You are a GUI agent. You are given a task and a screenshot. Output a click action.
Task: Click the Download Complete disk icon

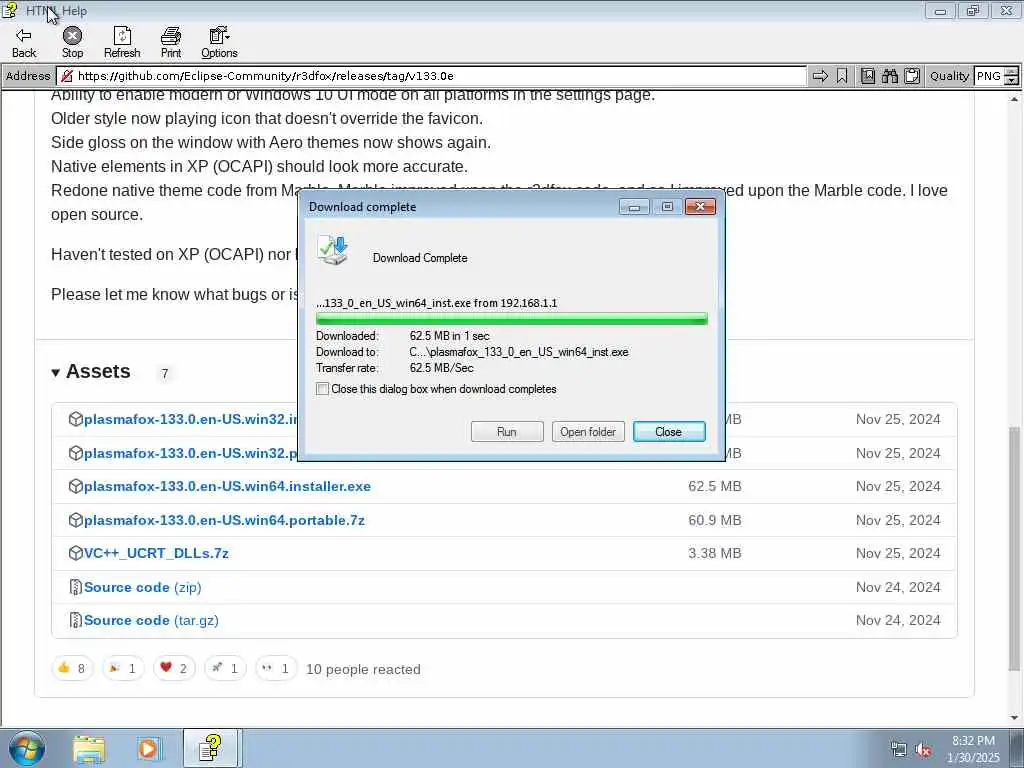(332, 251)
